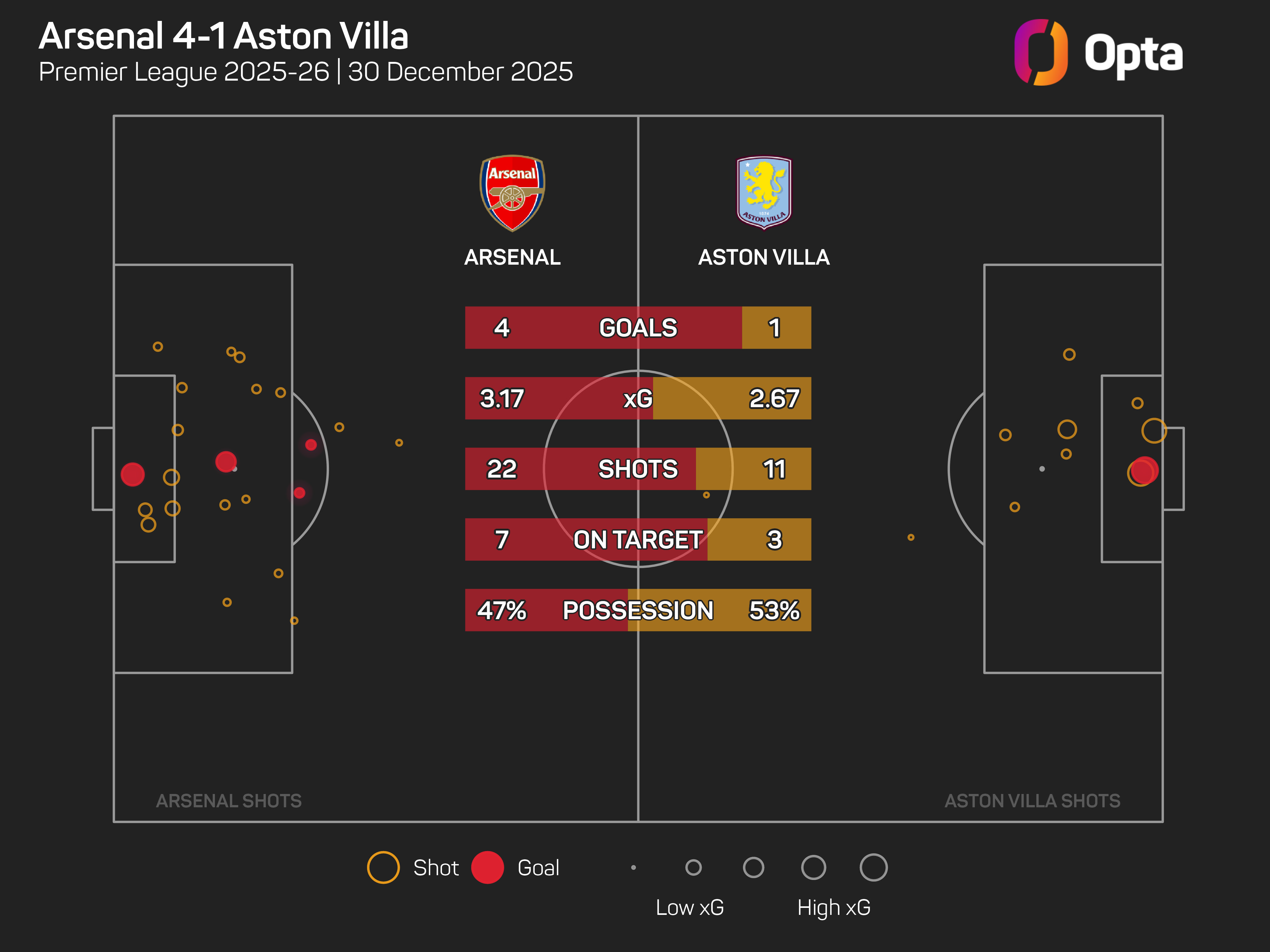This screenshot has width=1270, height=952.
Task: Click the orange Shot legend circle
Action: click(x=383, y=867)
